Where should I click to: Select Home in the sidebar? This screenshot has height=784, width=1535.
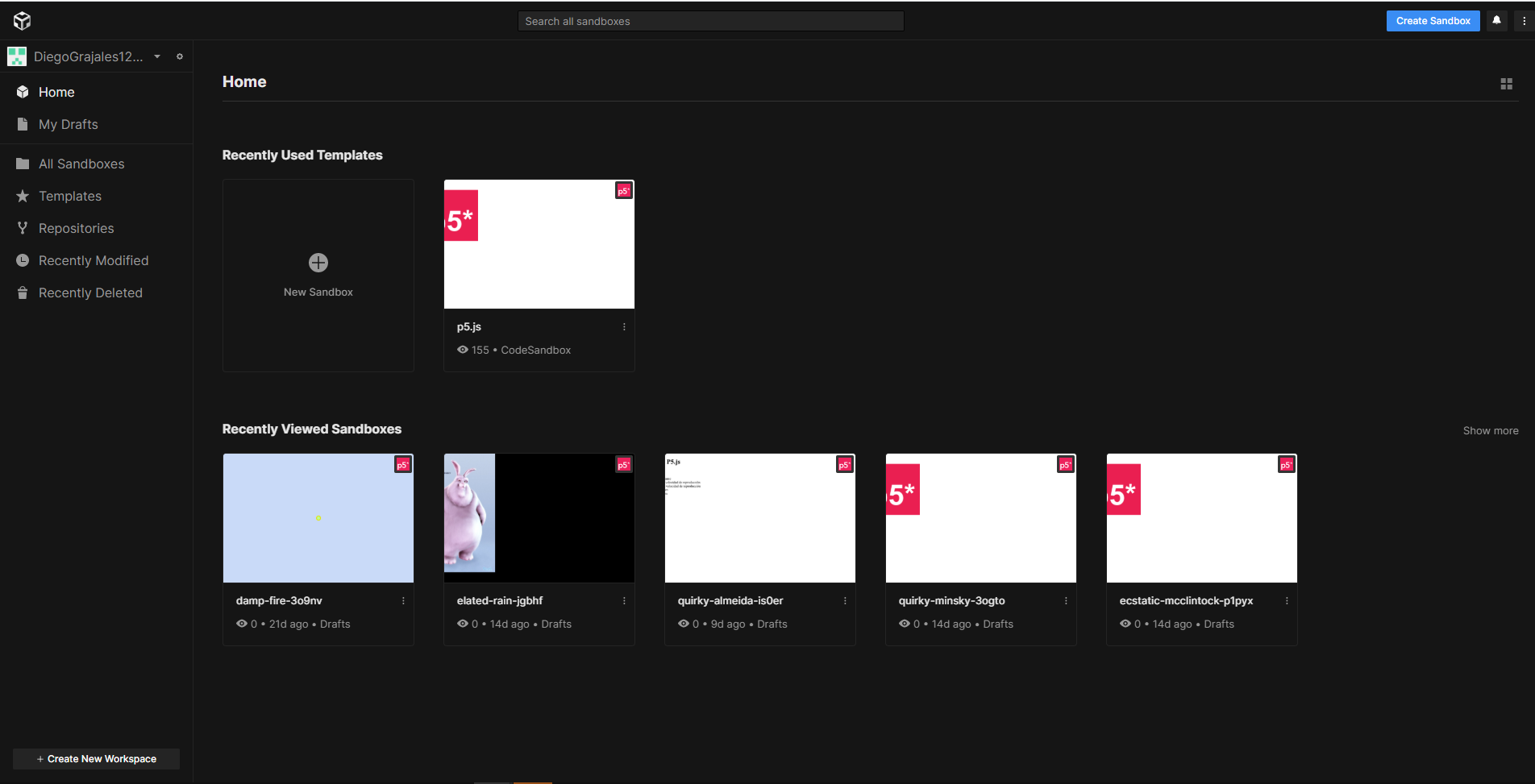pos(56,92)
